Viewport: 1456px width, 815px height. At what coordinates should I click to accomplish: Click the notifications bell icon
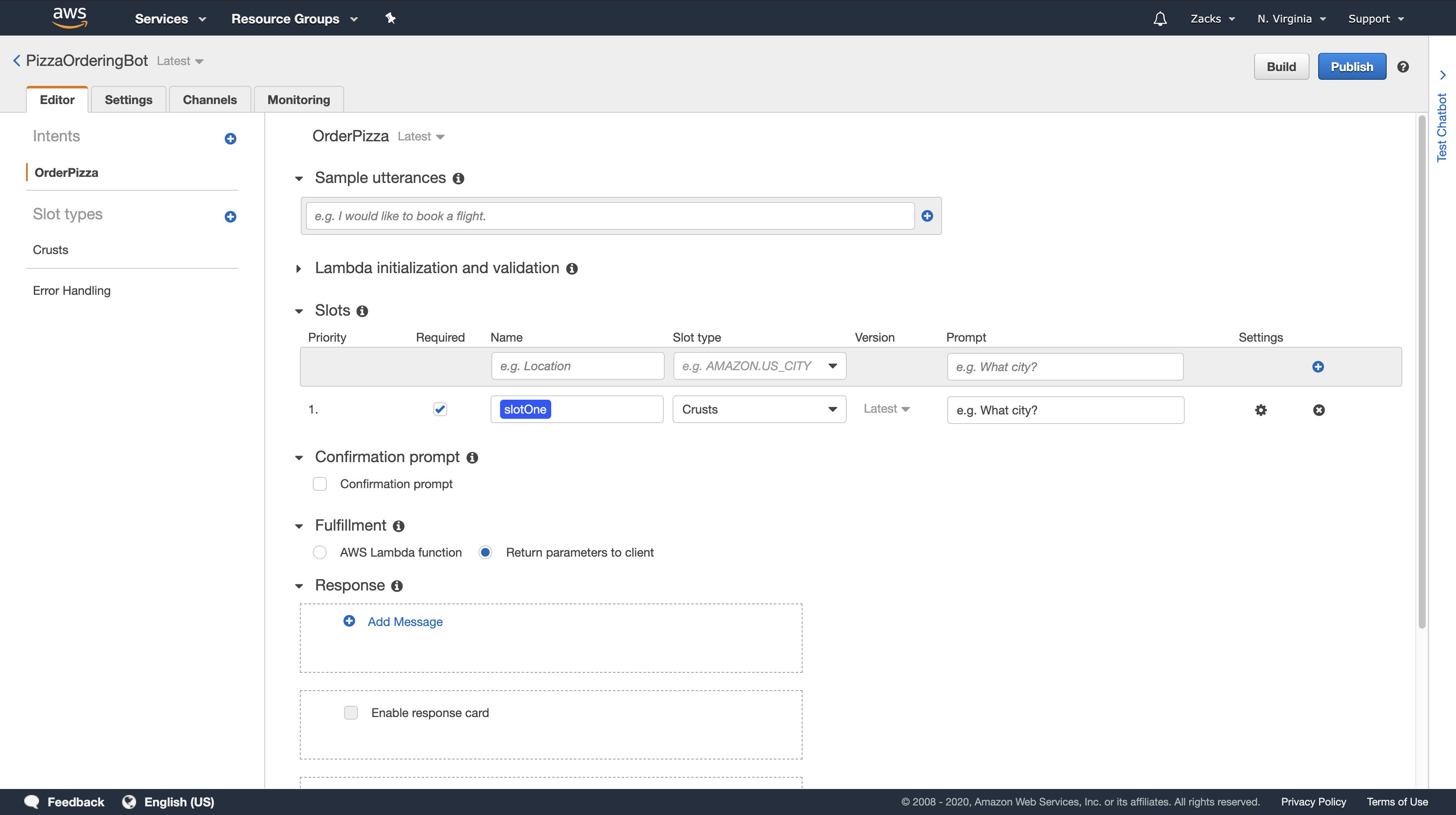[1160, 19]
